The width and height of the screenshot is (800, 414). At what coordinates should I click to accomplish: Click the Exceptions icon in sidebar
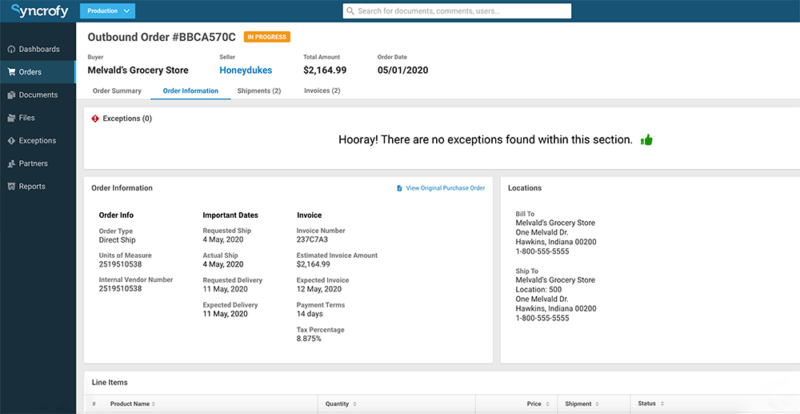pyautogui.click(x=11, y=141)
